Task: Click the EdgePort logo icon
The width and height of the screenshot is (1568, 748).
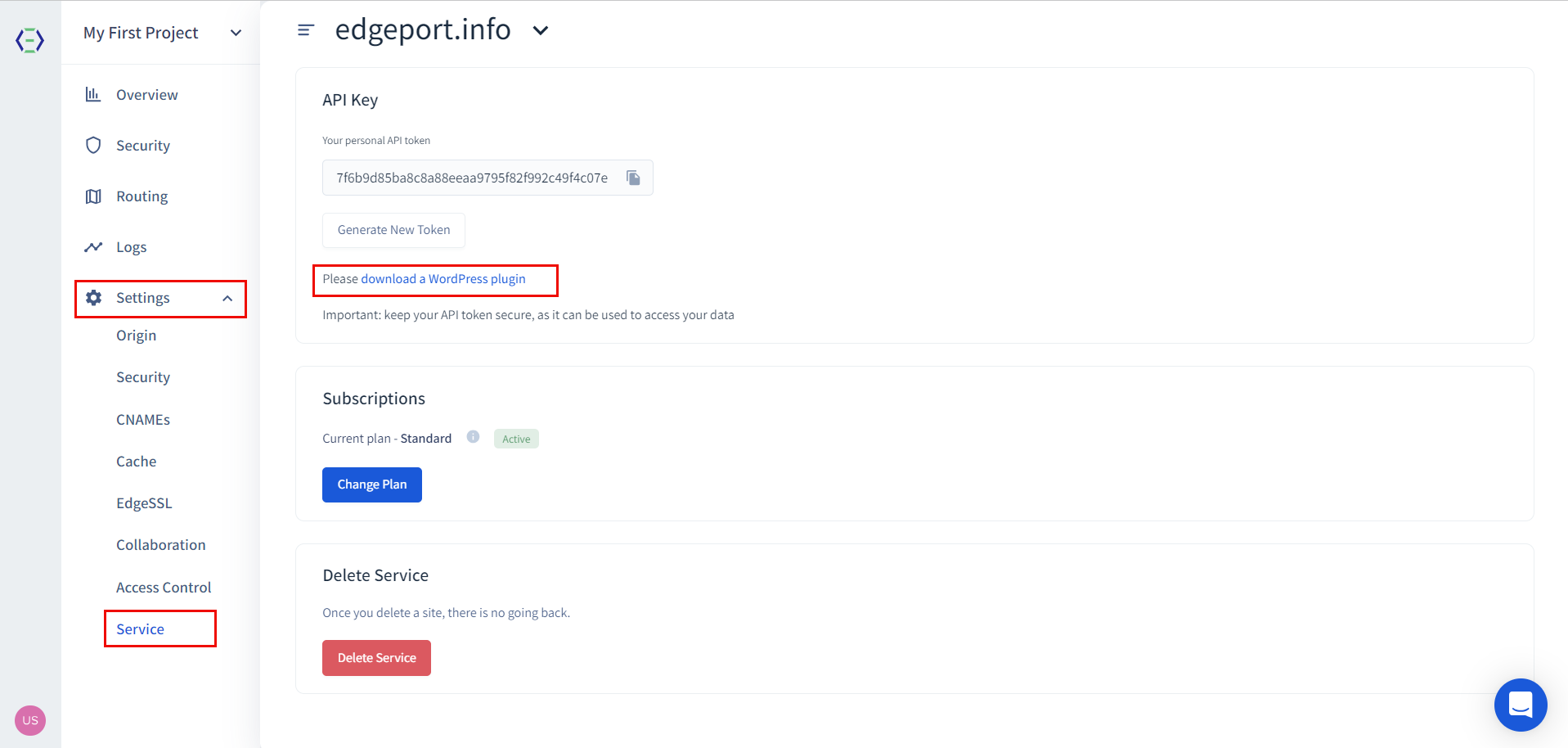Action: tap(30, 40)
